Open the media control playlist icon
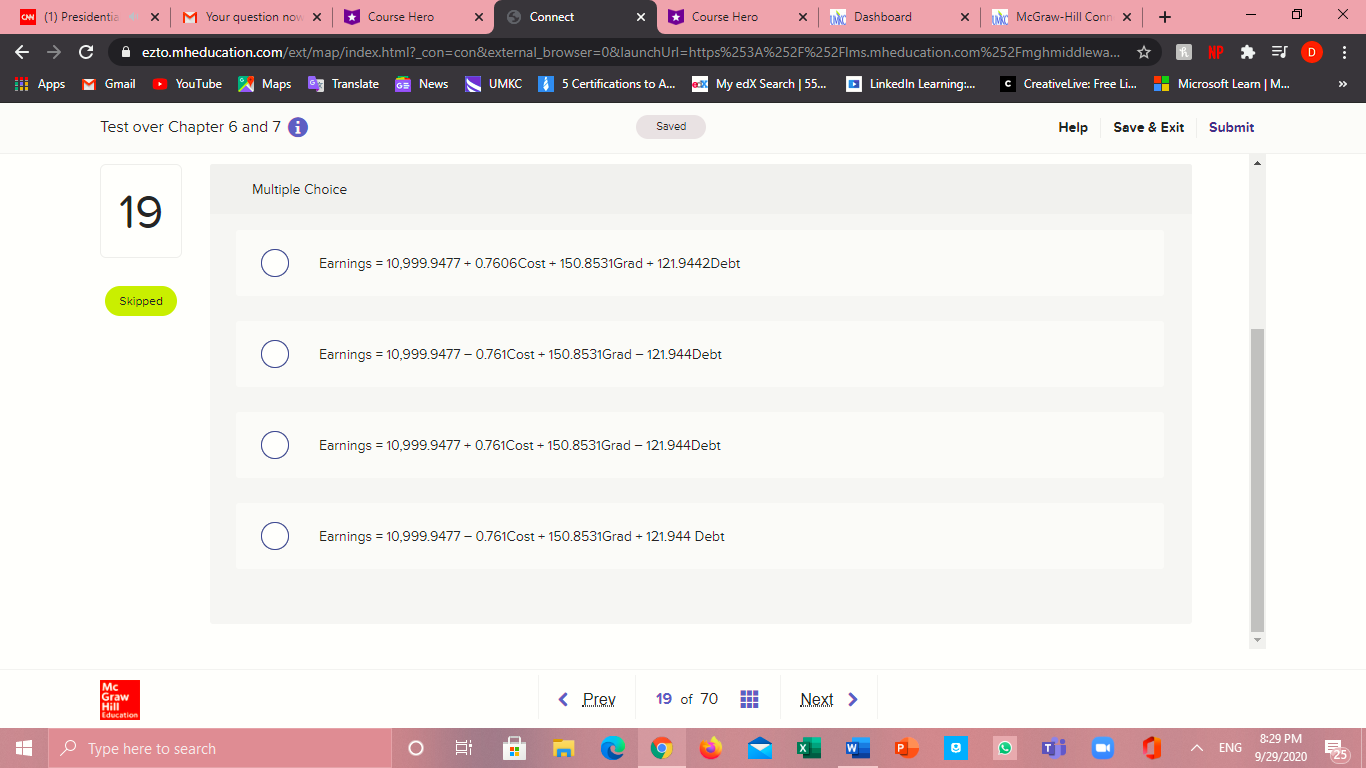Image resolution: width=1366 pixels, height=768 pixels. (1279, 52)
